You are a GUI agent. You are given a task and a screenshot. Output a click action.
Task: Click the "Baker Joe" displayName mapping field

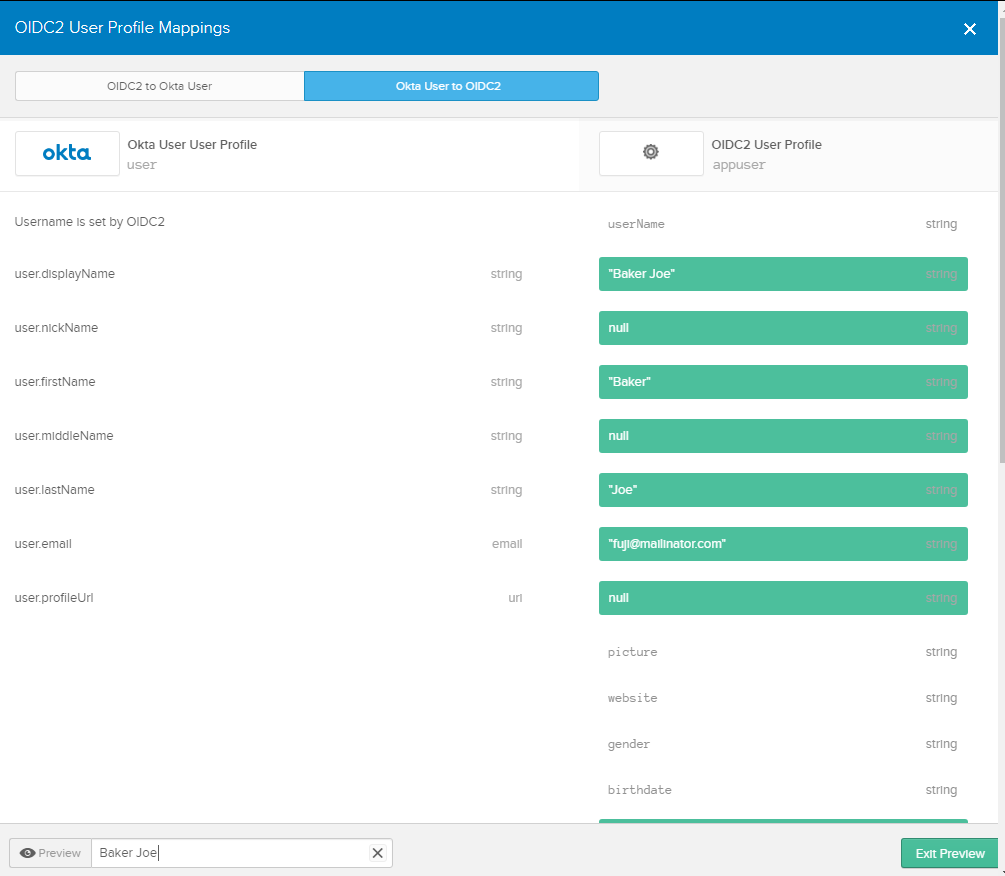[783, 274]
